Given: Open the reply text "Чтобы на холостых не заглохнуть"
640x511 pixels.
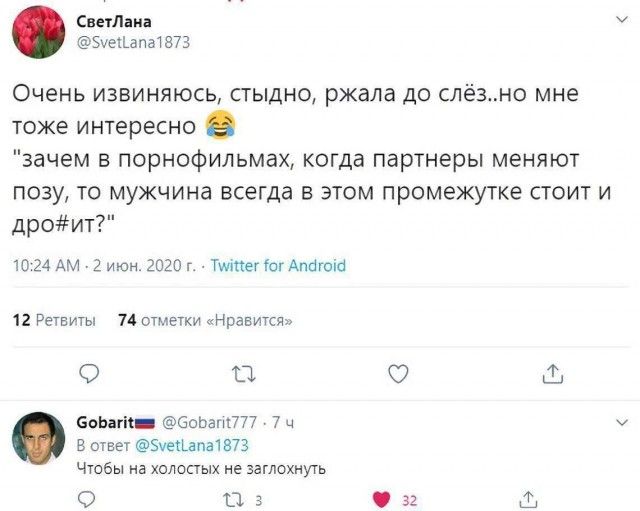Looking at the screenshot, I should click(200, 467).
